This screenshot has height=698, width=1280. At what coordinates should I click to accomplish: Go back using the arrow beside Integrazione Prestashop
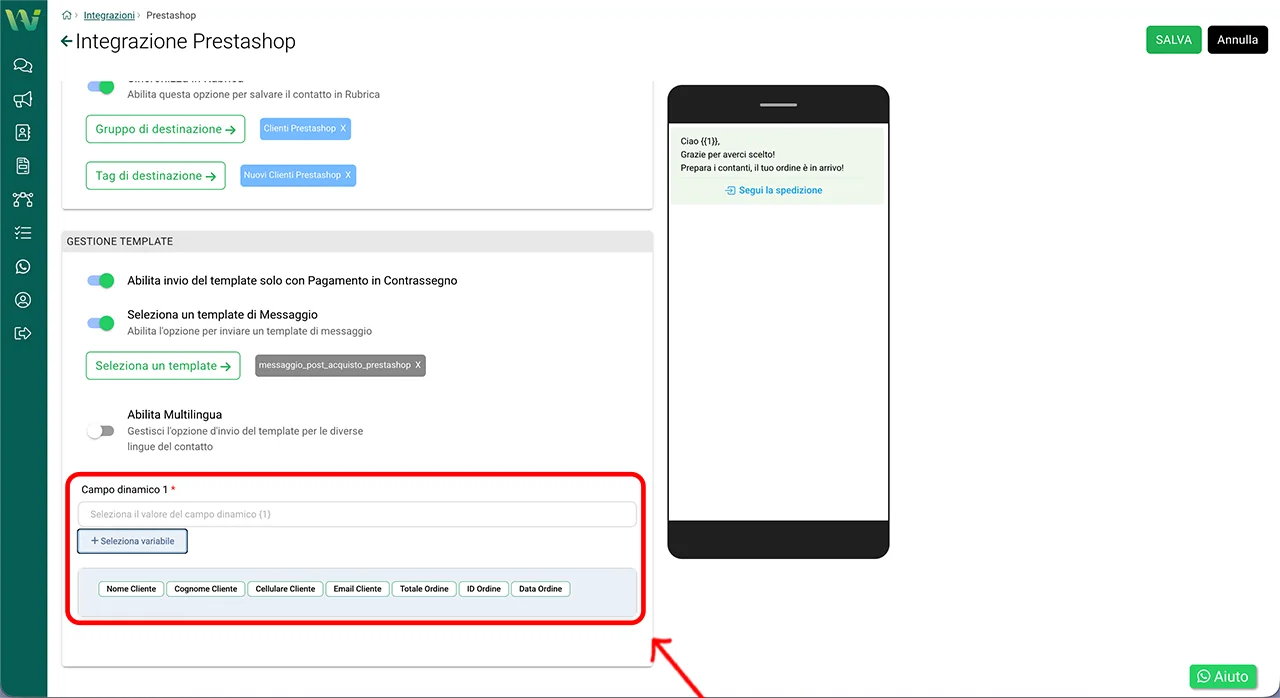coord(67,41)
